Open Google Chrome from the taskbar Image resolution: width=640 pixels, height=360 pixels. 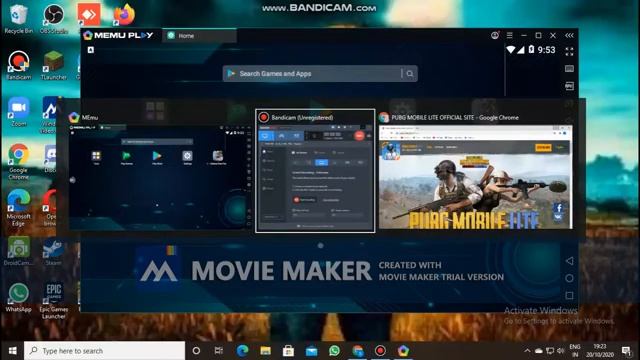(x=358, y=351)
